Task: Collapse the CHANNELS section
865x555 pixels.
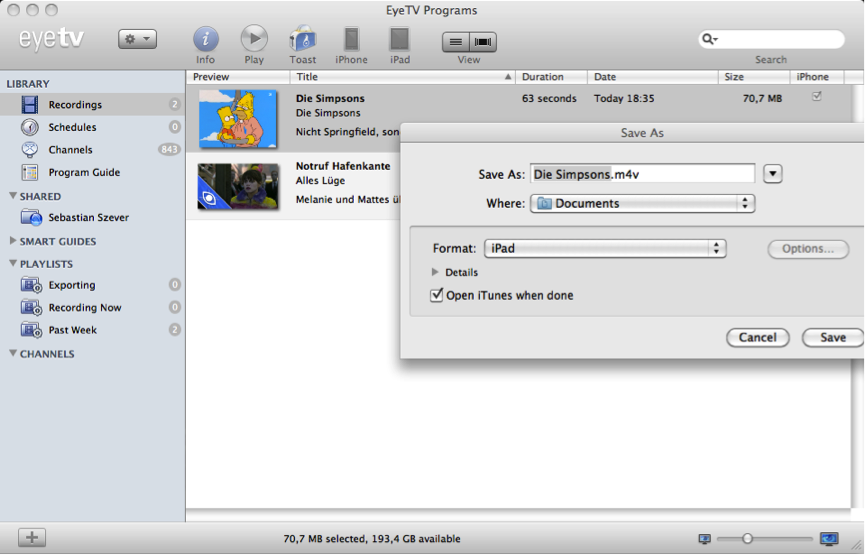Action: [x=13, y=354]
